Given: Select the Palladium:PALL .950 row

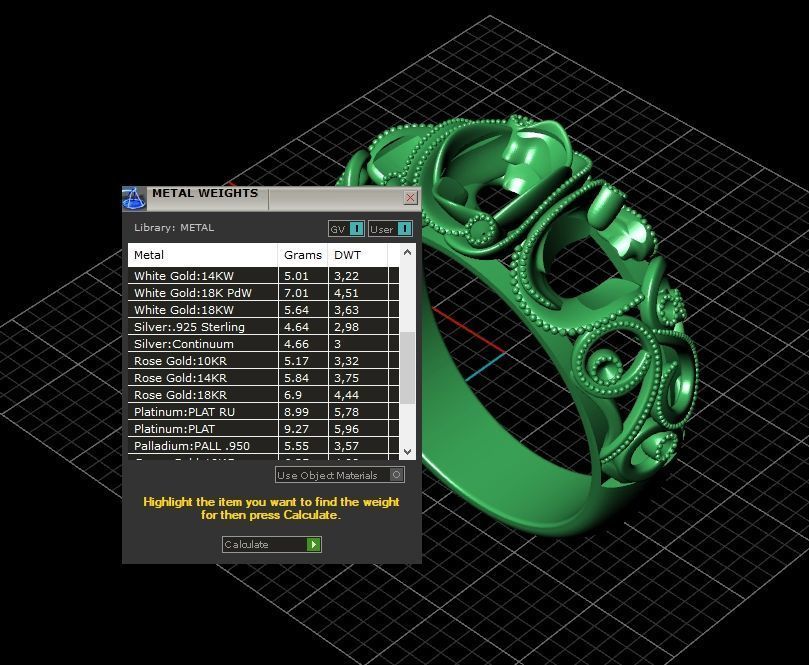Looking at the screenshot, I should (264, 446).
